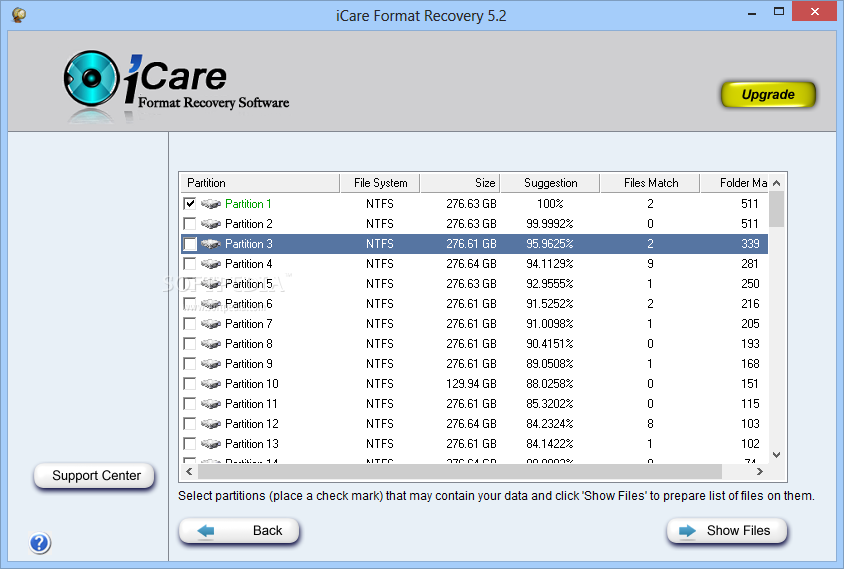The width and height of the screenshot is (844, 569).
Task: Select the Partition 12 row name
Action: point(251,424)
